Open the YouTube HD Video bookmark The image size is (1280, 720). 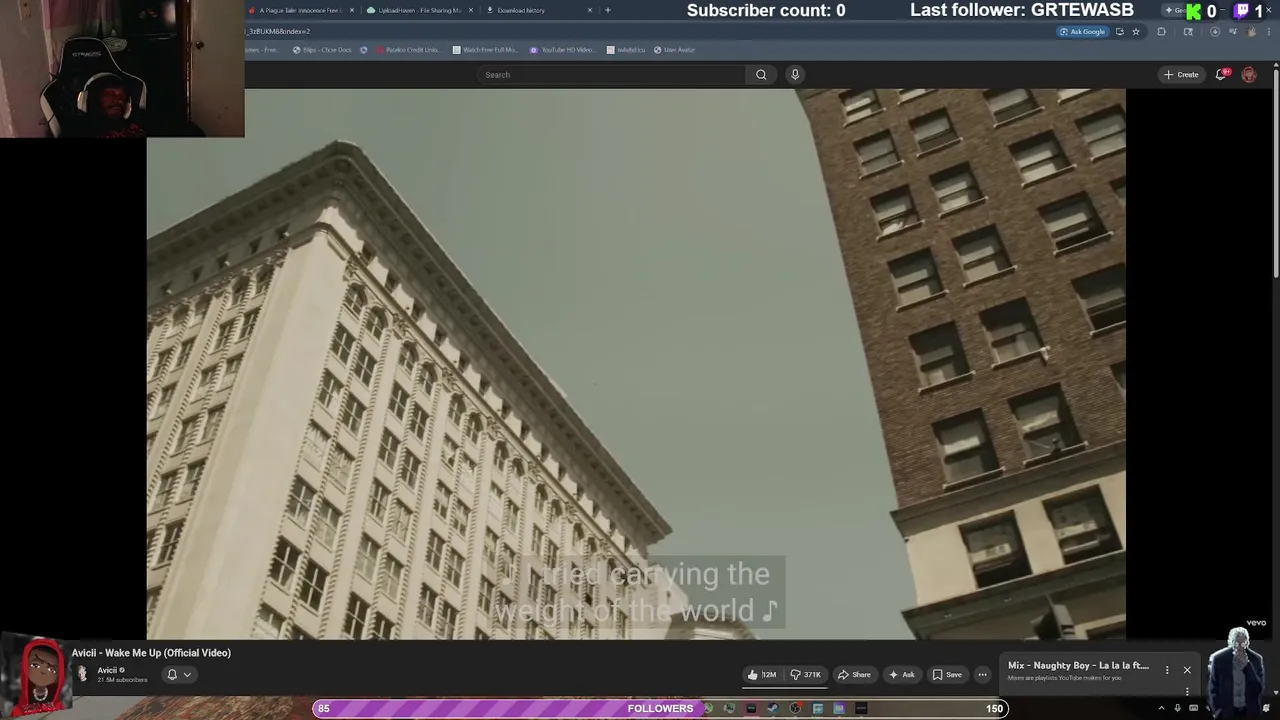(561, 49)
